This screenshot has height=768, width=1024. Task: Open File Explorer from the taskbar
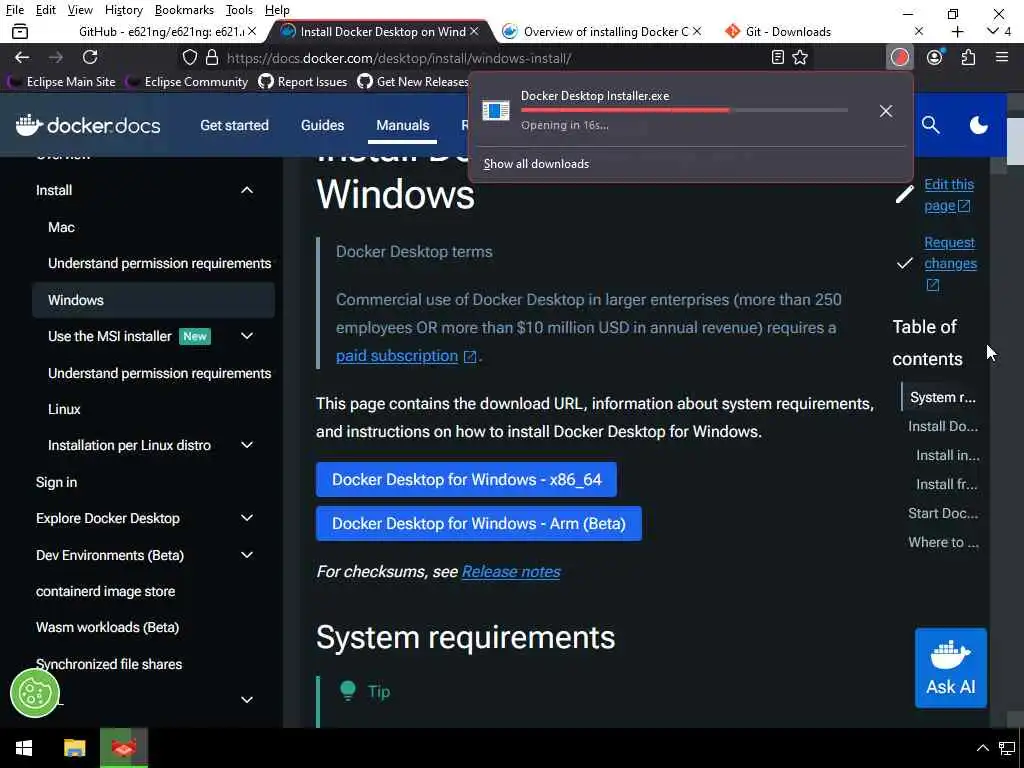[74, 748]
